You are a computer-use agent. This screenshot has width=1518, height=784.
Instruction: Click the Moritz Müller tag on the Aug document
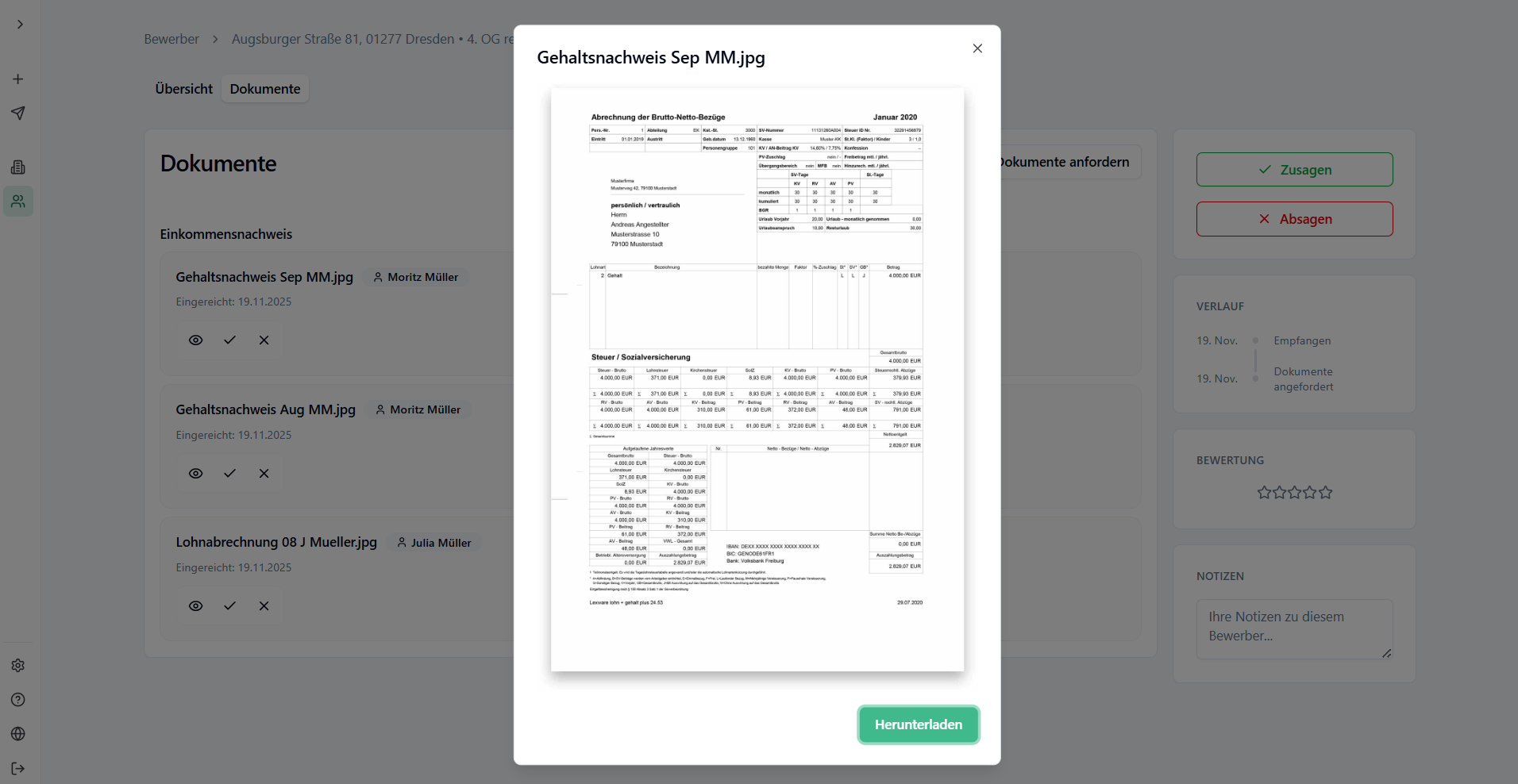coord(418,409)
